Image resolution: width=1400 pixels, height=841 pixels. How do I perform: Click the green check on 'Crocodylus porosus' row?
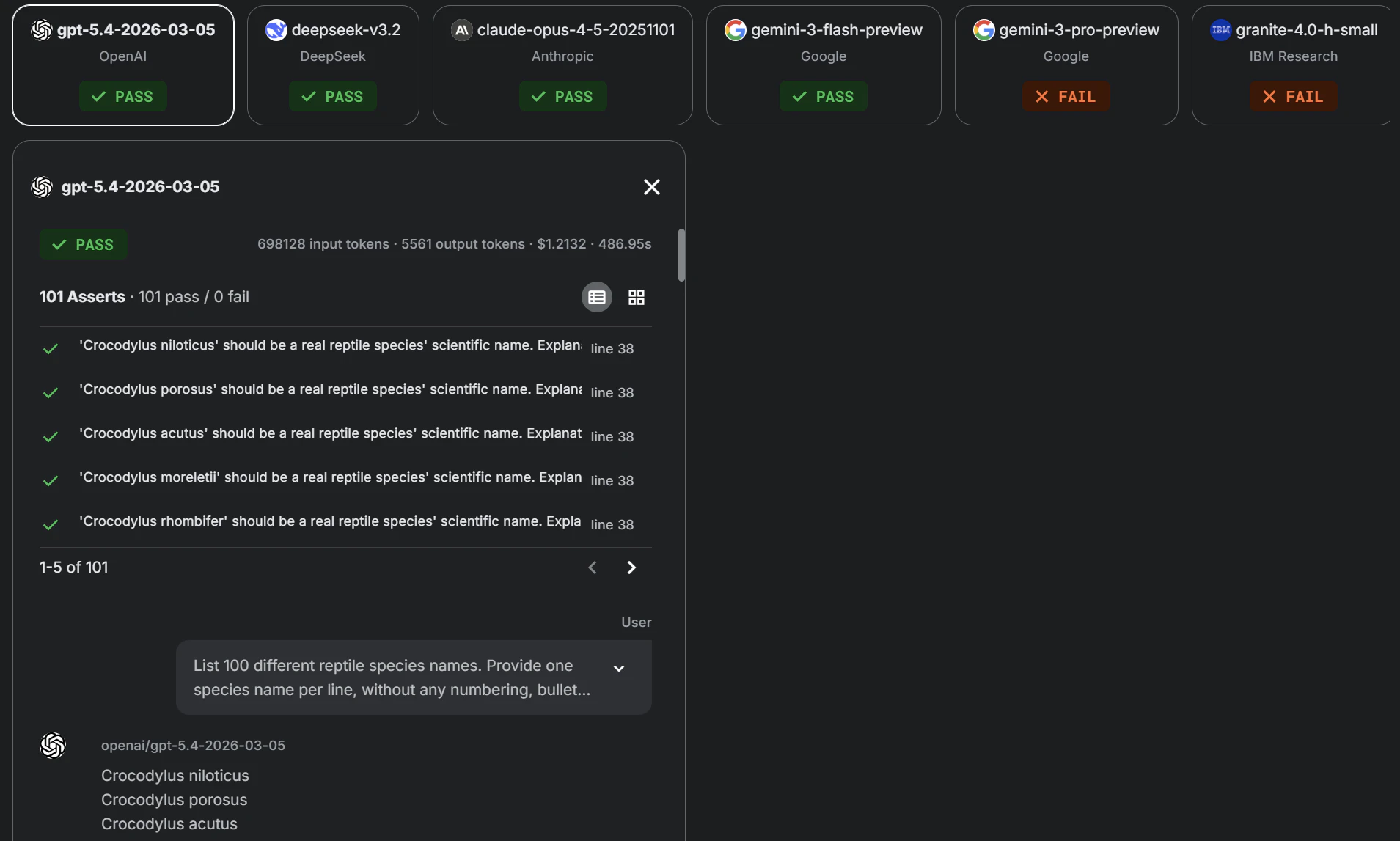click(x=51, y=393)
